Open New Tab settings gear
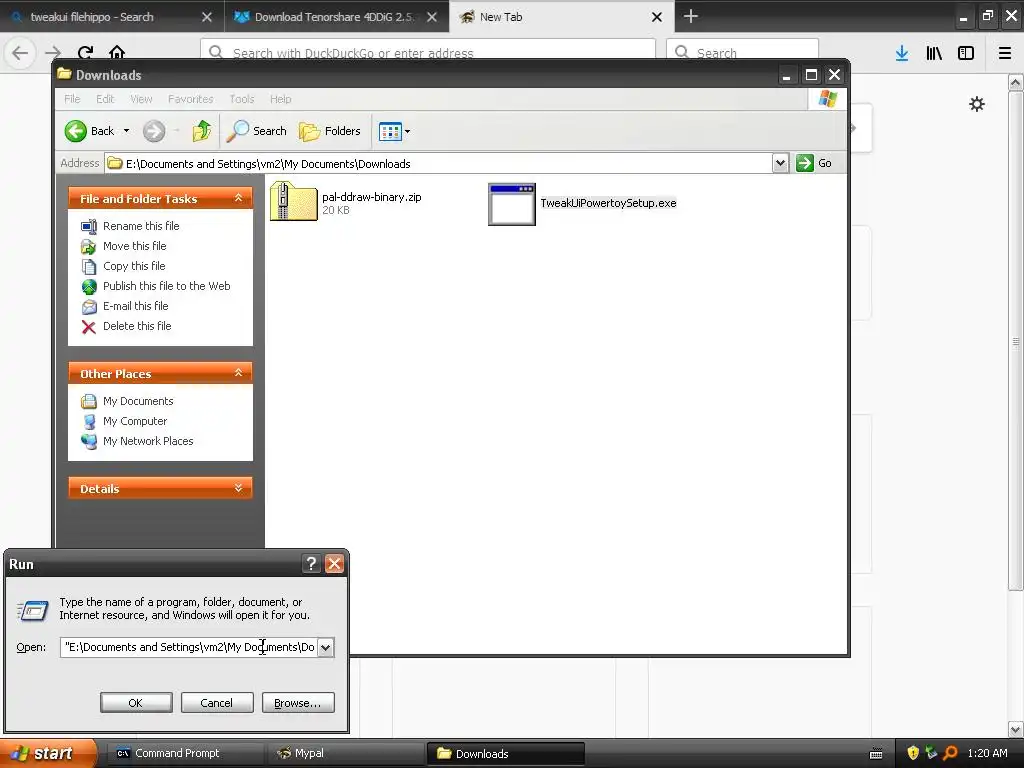 [x=976, y=104]
